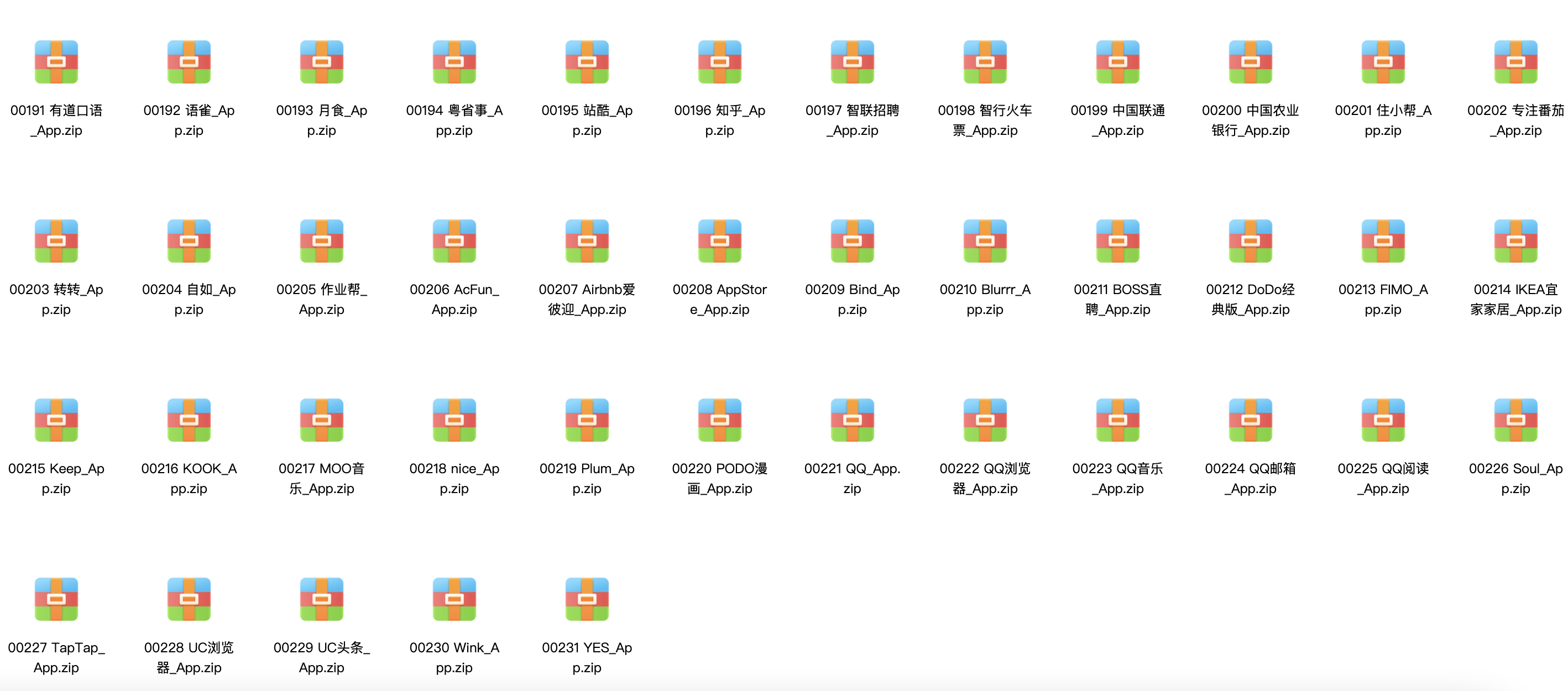Select the 00191 有道口语 zip archive icon
This screenshot has height=691, width=1568.
(56, 62)
